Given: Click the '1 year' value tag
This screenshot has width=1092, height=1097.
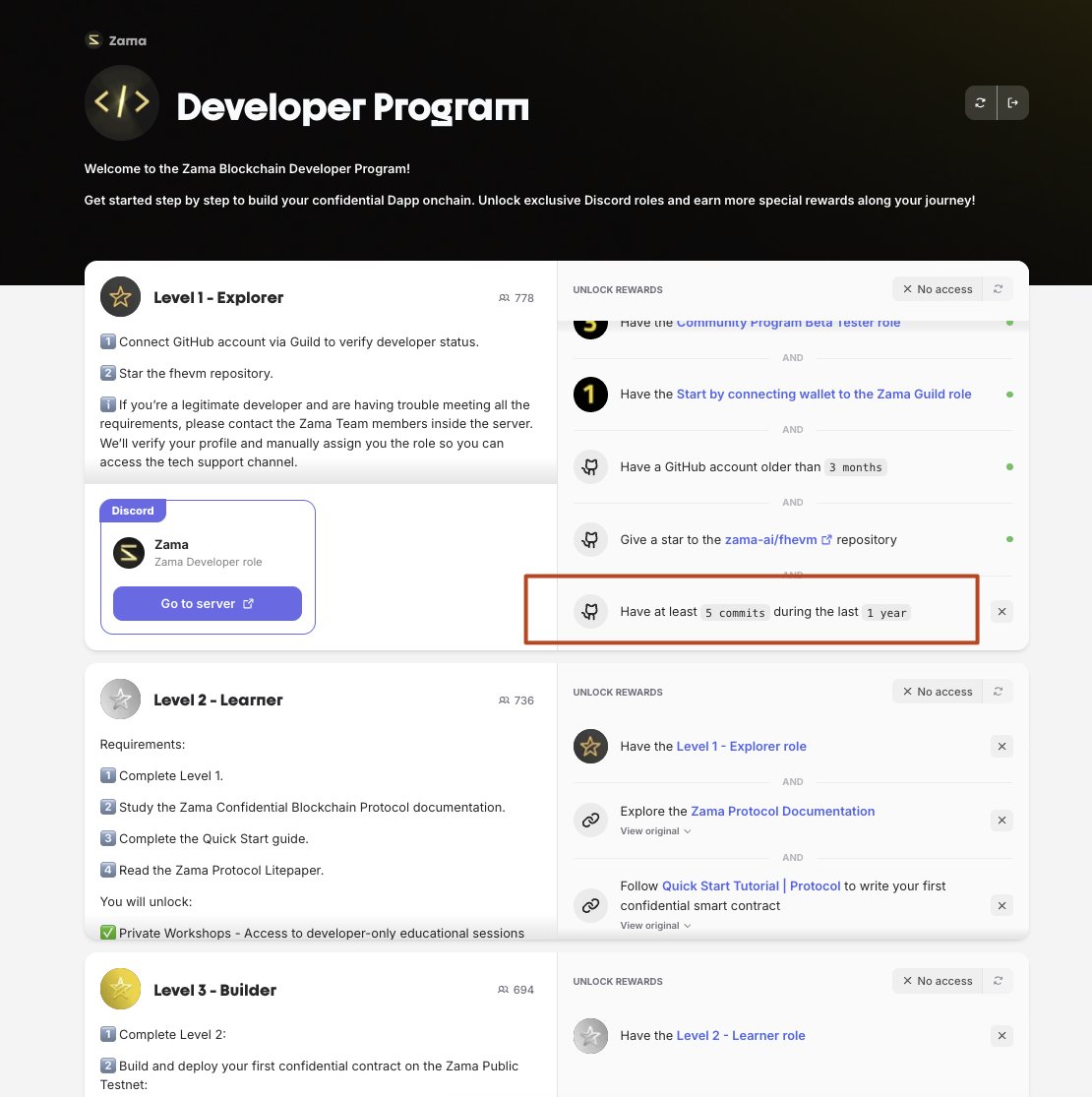Looking at the screenshot, I should tap(886, 613).
